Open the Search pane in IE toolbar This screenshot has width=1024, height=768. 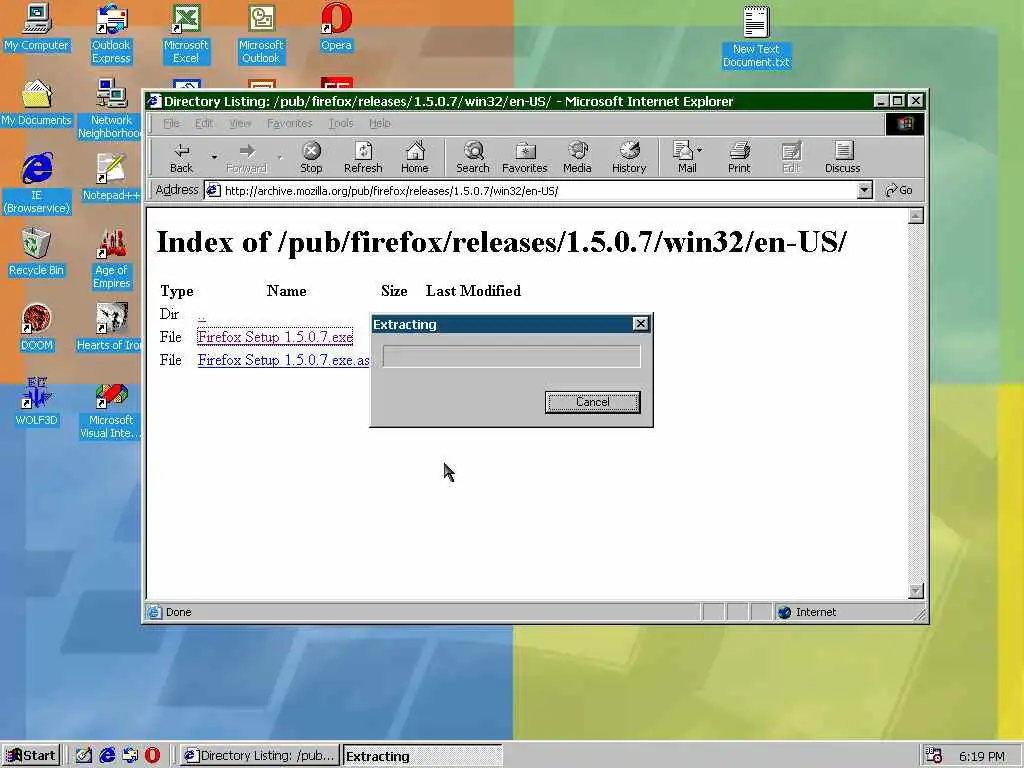[473, 157]
